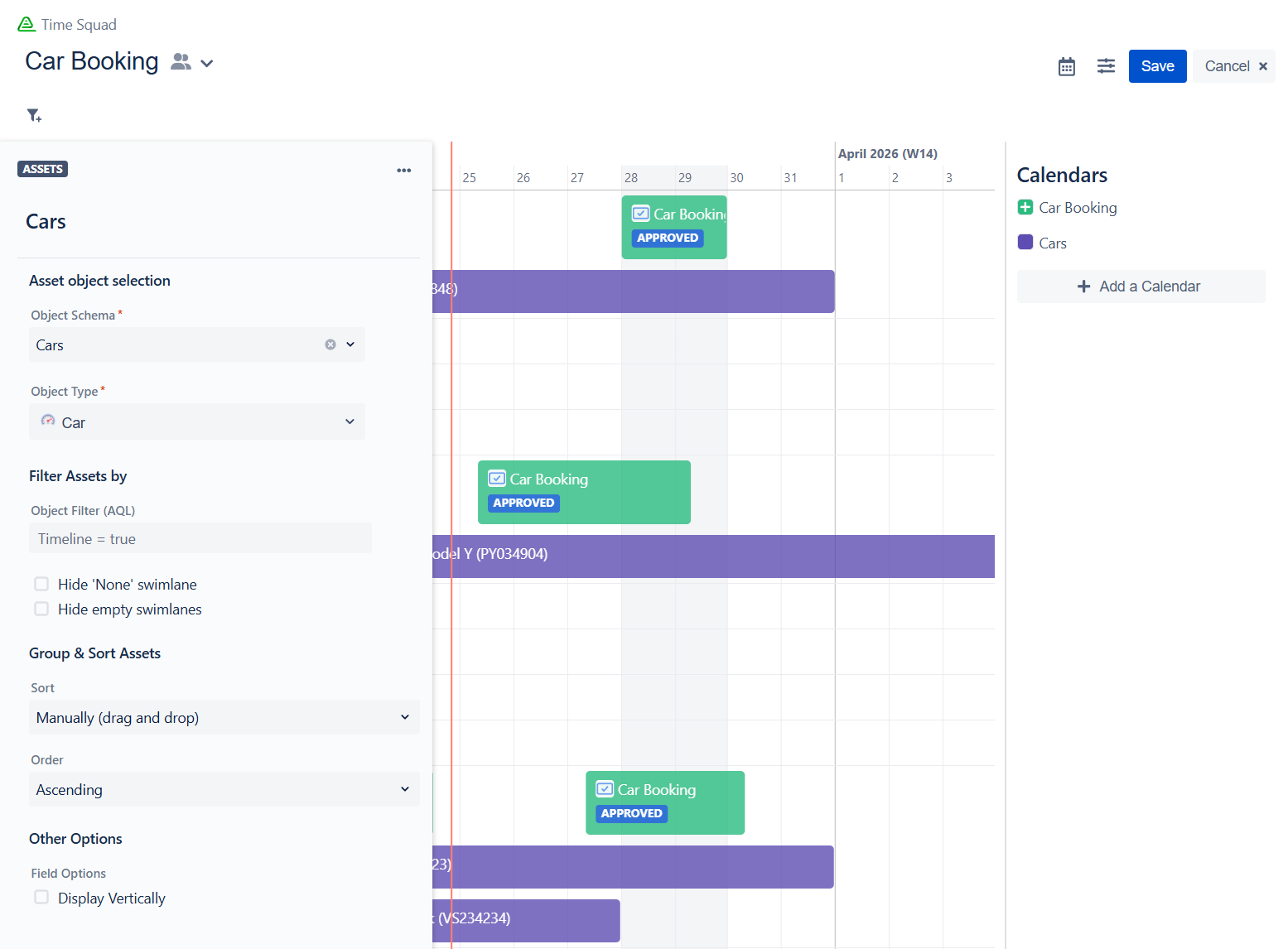Viewport: 1288px width, 949px height.
Task: Select the ASSETS tab label
Action: click(x=42, y=169)
